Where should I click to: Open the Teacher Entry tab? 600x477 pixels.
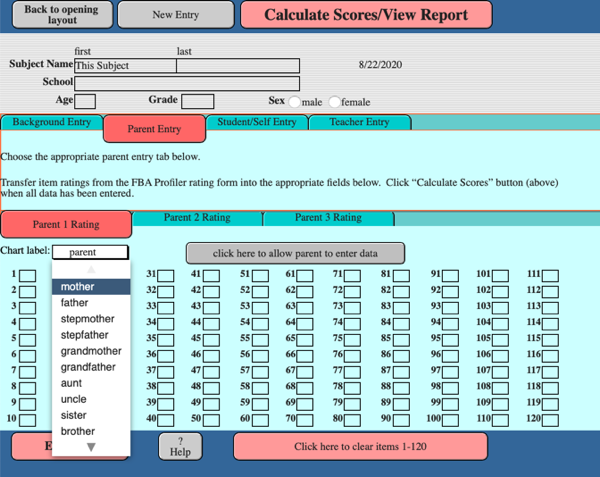360,123
